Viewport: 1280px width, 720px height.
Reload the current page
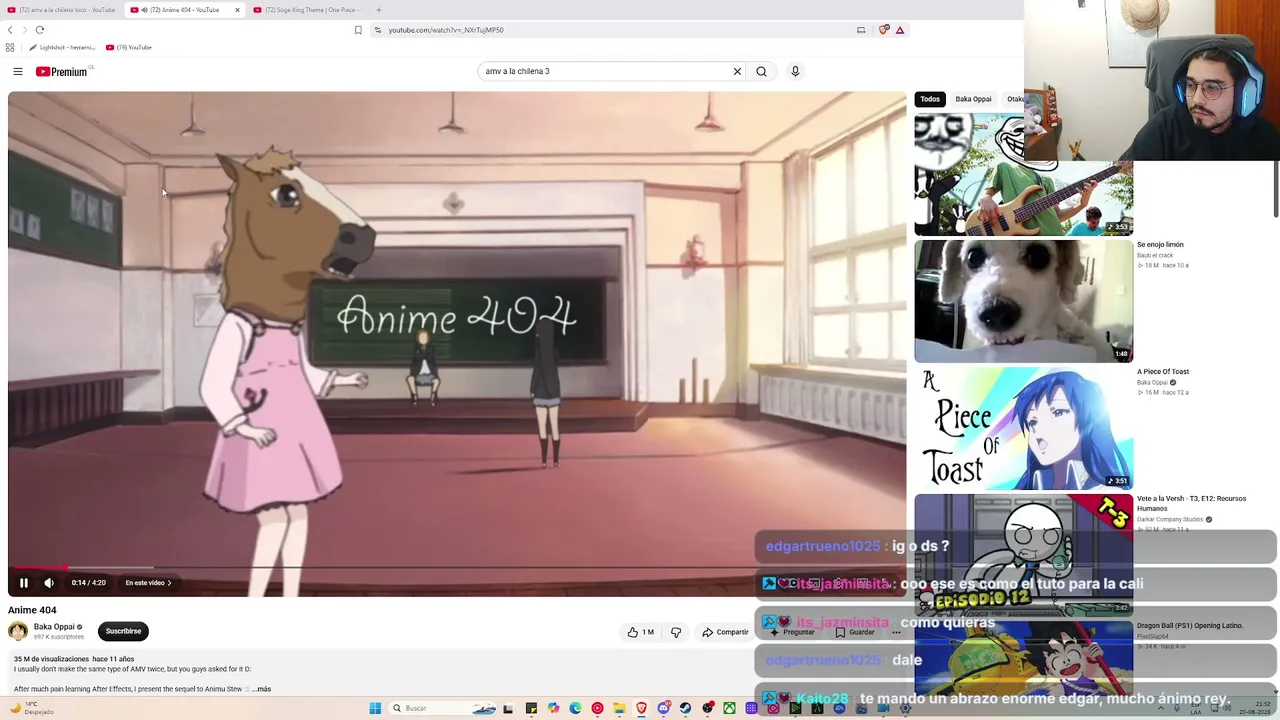coord(40,30)
